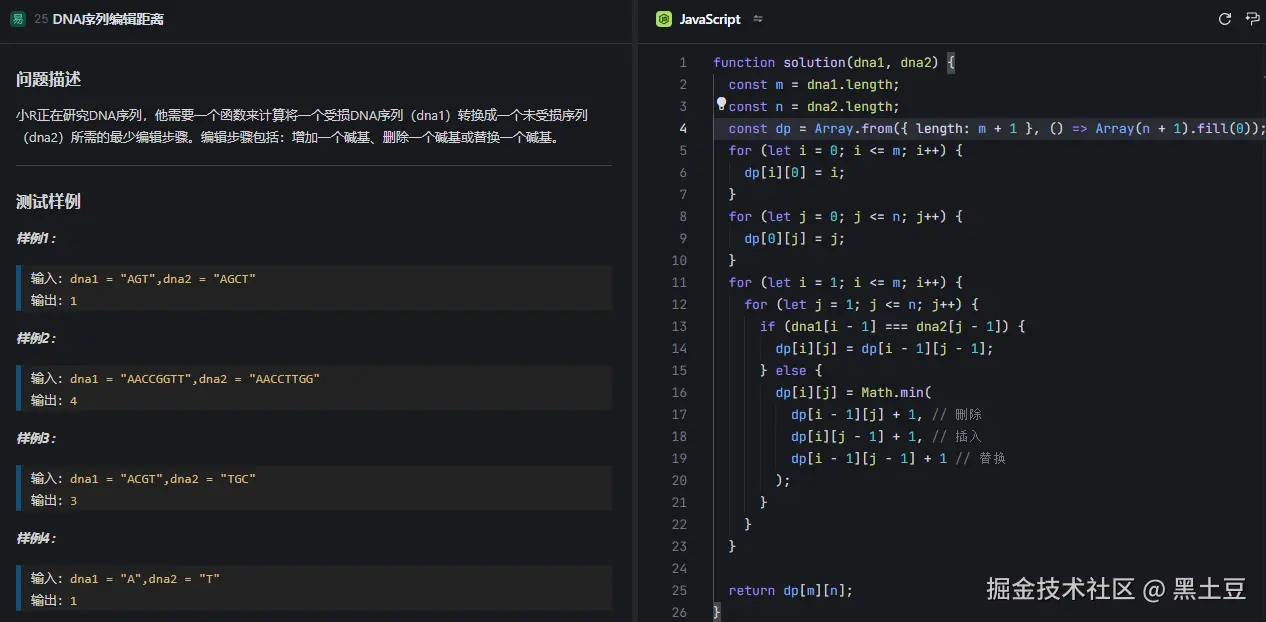Click the 样例4 input/output block

coord(314,589)
